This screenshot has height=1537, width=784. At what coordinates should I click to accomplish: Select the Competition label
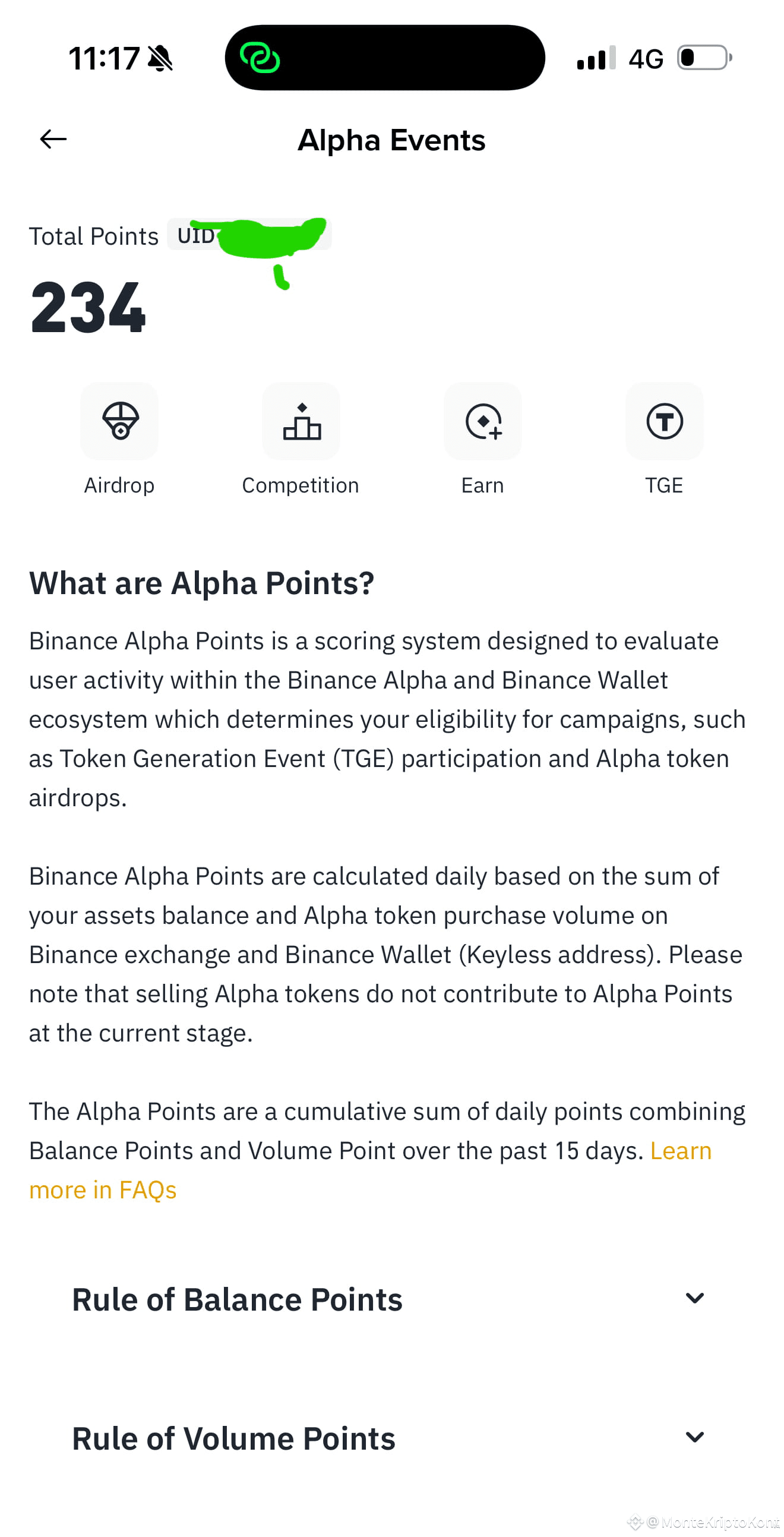(x=301, y=485)
